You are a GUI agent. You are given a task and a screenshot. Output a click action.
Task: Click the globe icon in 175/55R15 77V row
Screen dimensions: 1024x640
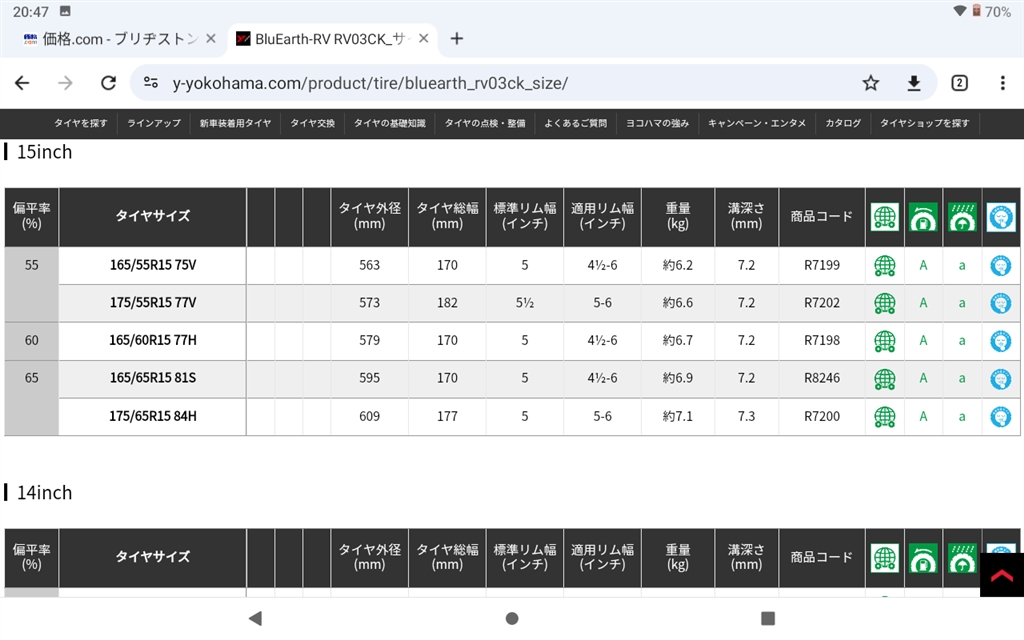pyautogui.click(x=885, y=303)
